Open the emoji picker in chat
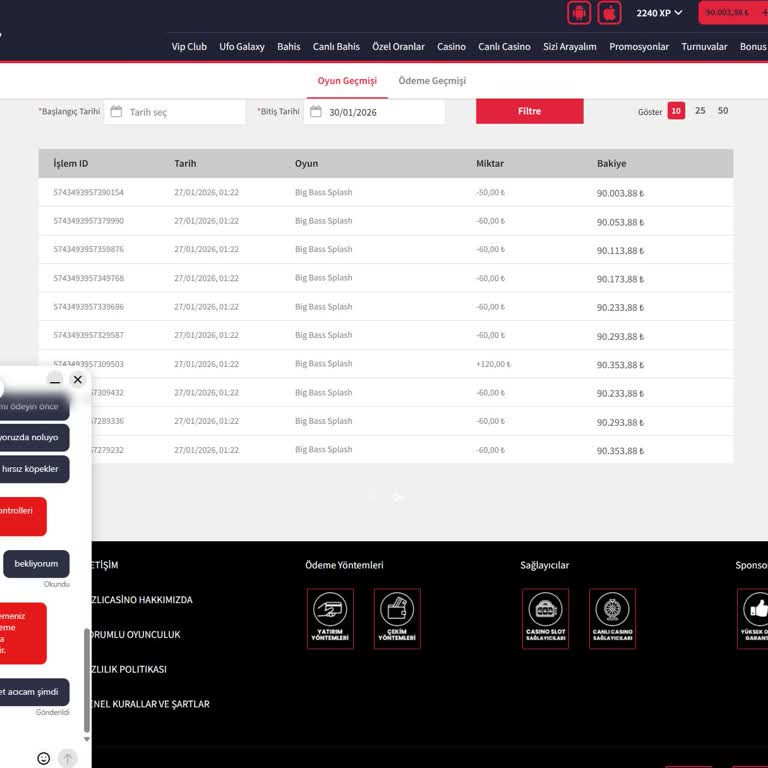The image size is (768, 768). tap(43, 758)
